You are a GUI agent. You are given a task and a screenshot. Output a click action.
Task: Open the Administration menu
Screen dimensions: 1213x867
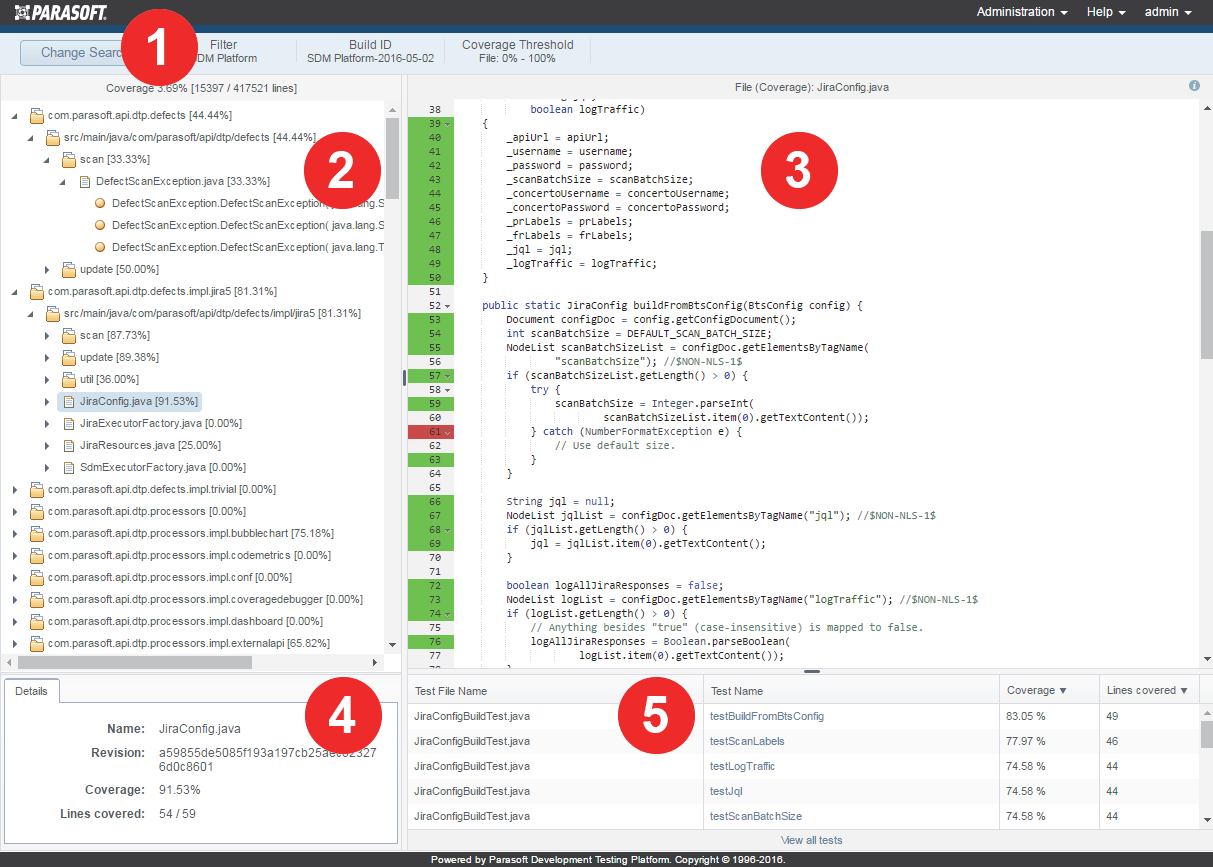pyautogui.click(x=1022, y=12)
